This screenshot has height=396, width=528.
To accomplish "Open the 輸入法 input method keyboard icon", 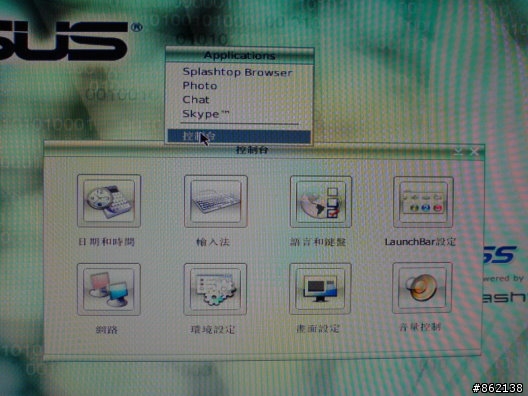I will click(216, 201).
